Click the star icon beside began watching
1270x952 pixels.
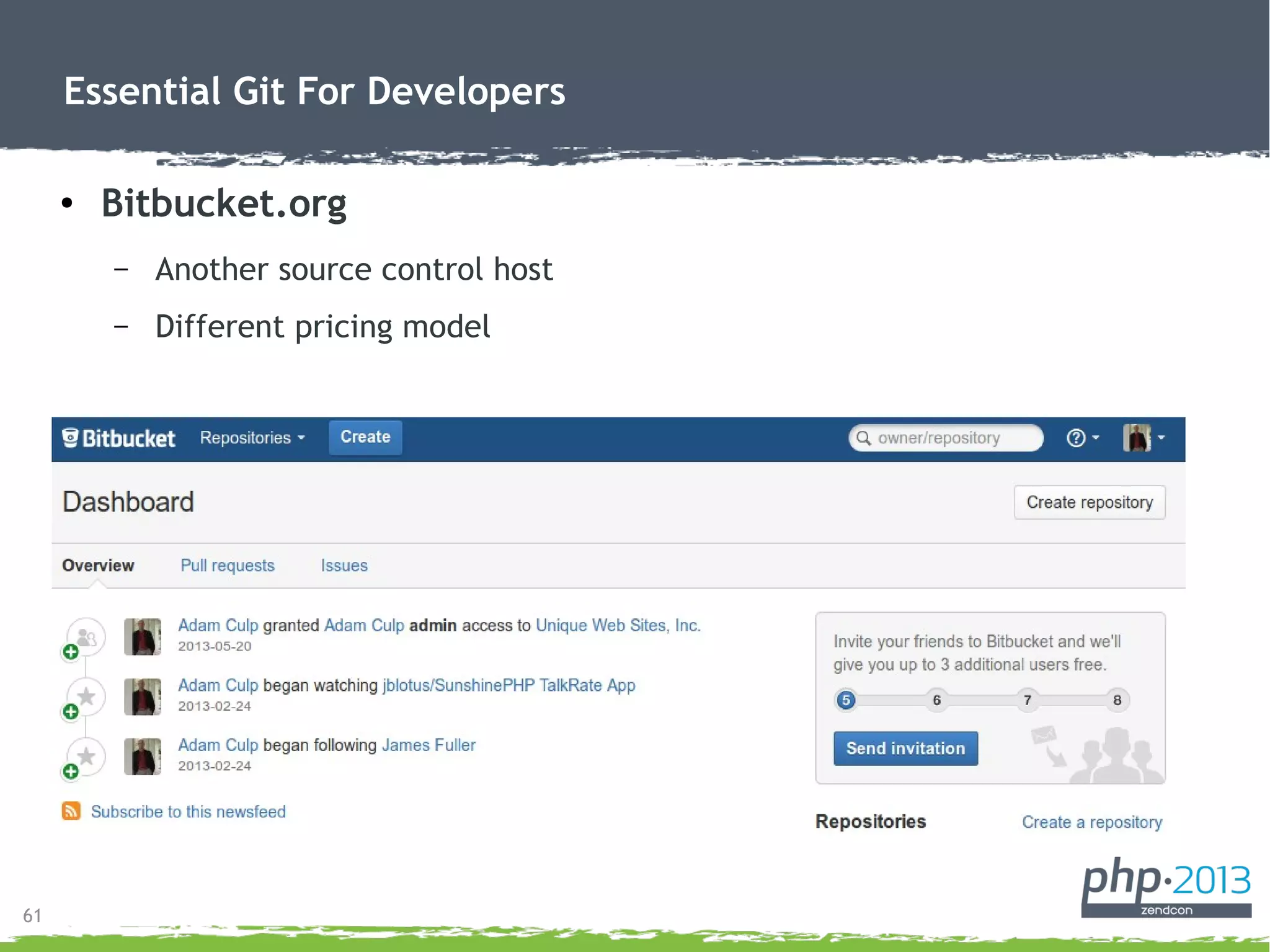86,696
